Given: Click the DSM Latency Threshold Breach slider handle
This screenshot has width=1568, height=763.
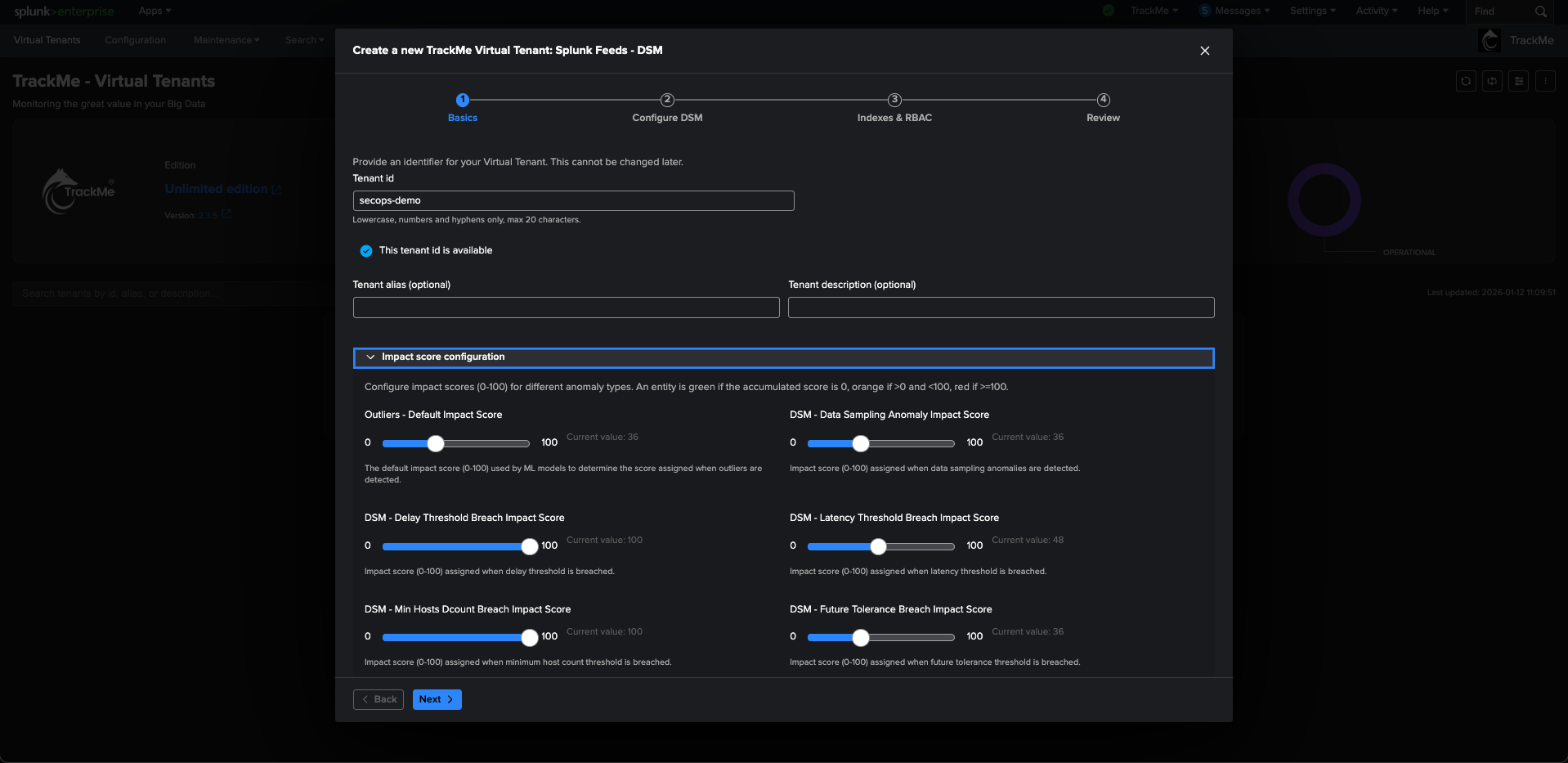Looking at the screenshot, I should (x=878, y=546).
